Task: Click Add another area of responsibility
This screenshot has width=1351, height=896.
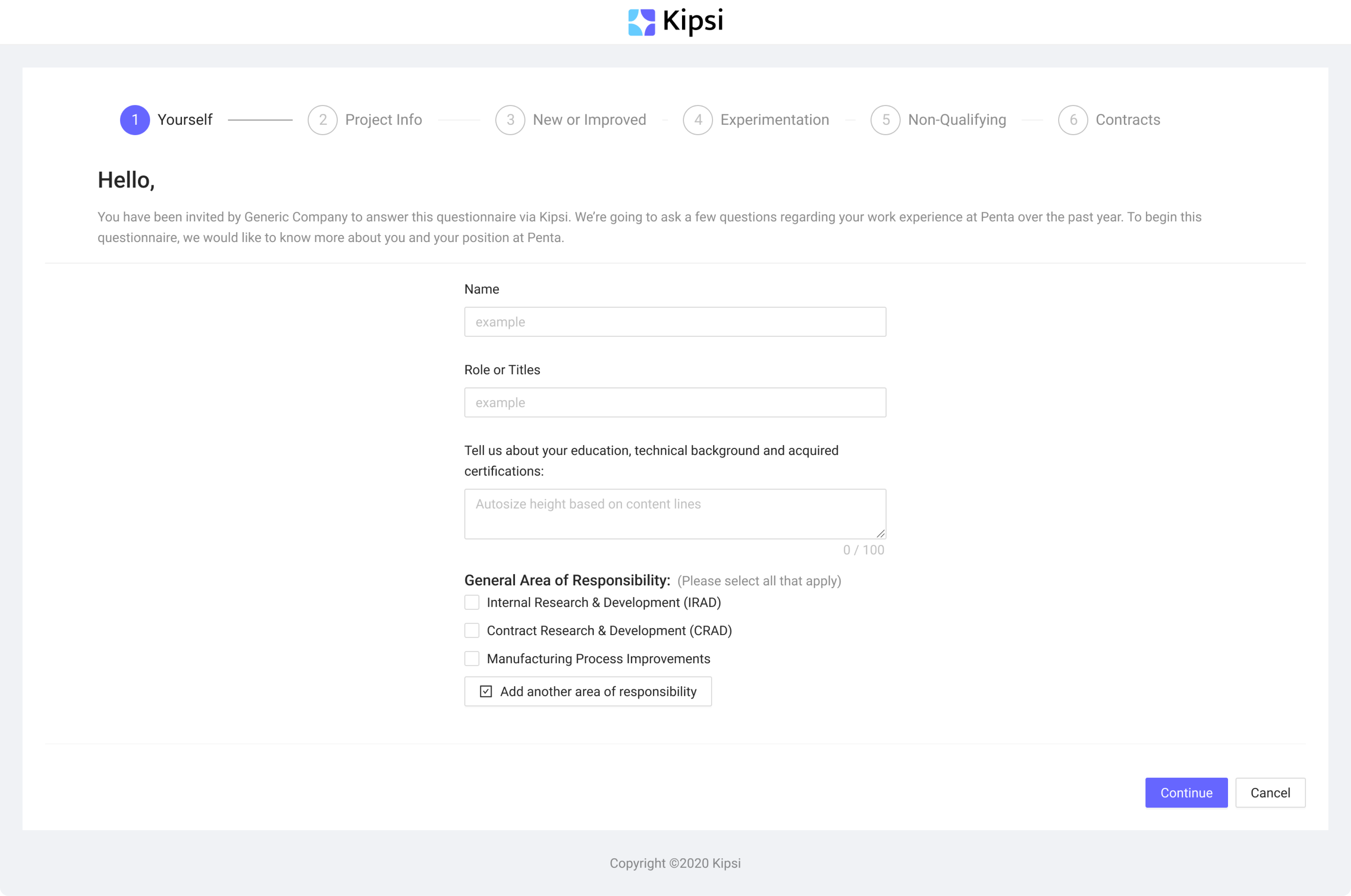Action: (x=588, y=691)
